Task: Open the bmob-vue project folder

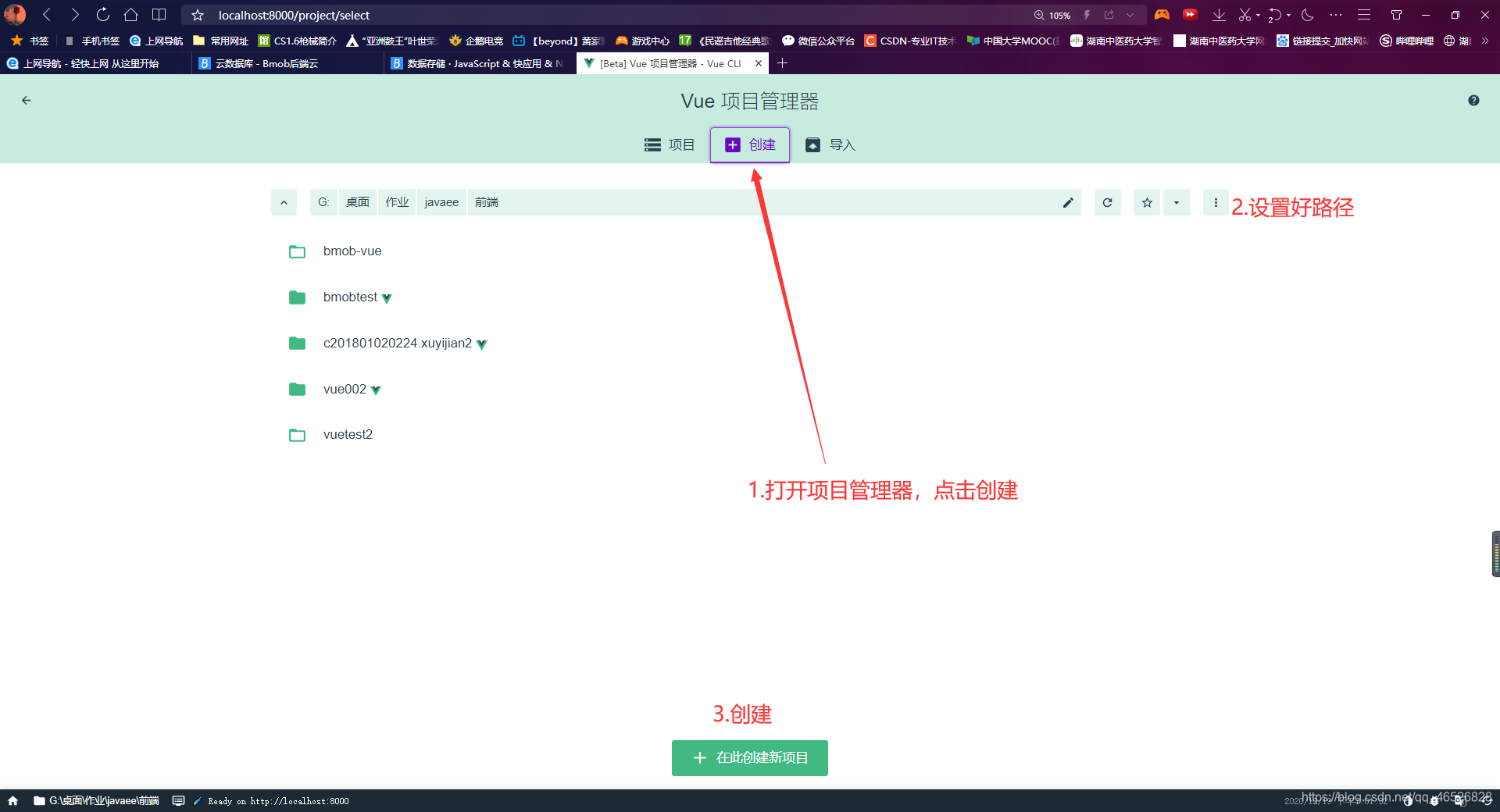Action: [x=352, y=251]
